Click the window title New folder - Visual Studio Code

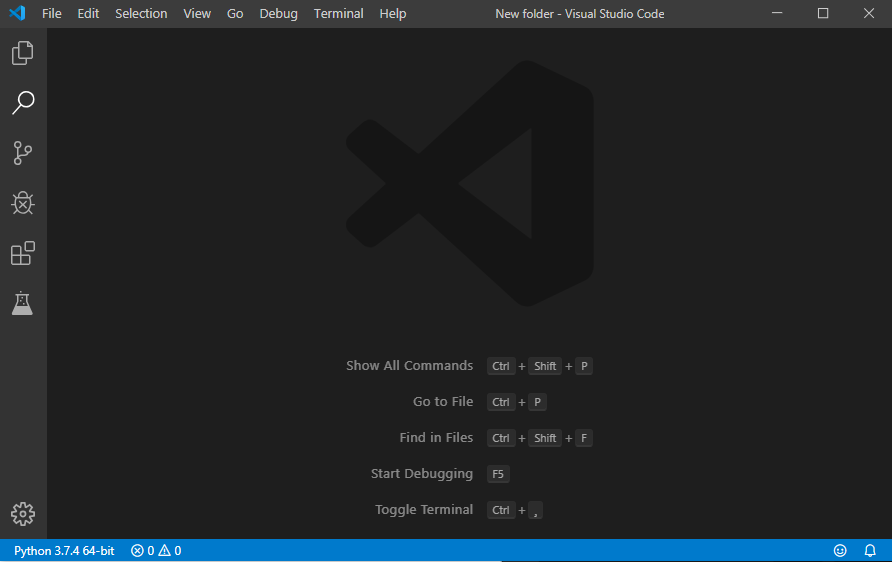[x=580, y=14]
